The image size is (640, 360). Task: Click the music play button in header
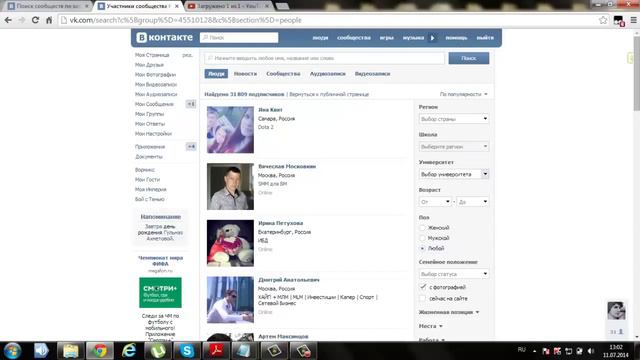coord(433,38)
